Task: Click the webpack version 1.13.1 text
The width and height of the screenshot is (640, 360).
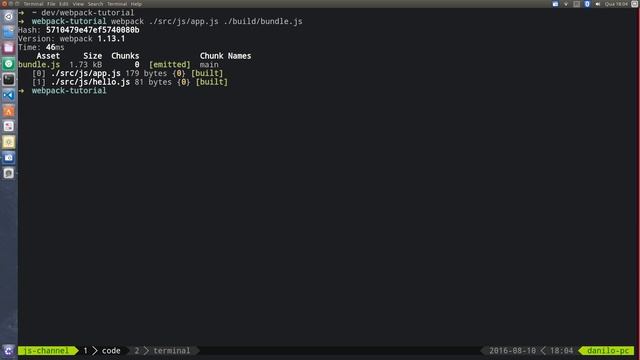Action: point(111,39)
